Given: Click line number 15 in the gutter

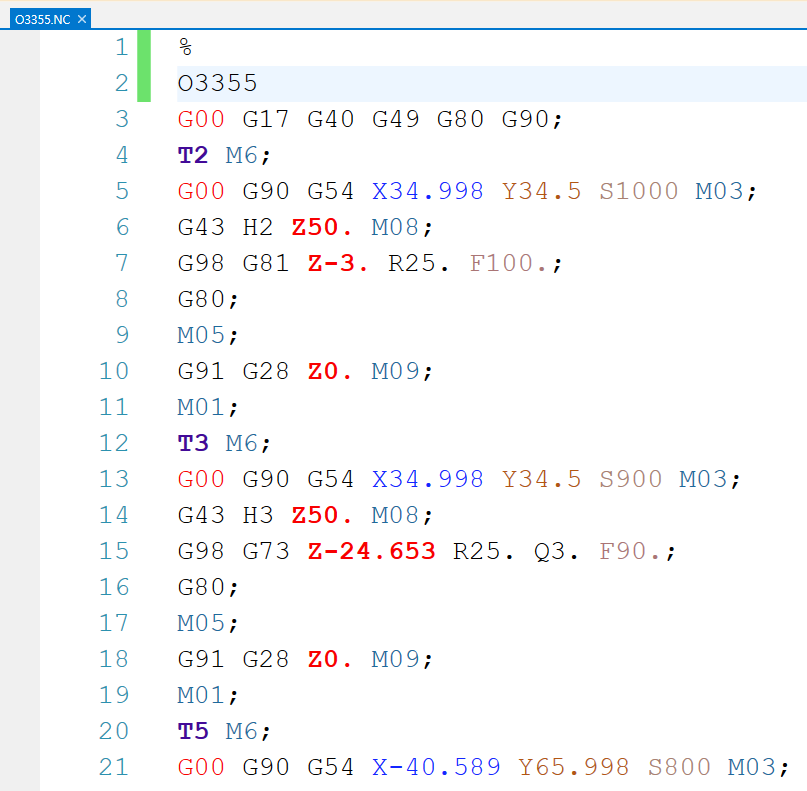Looking at the screenshot, I should click(113, 552).
